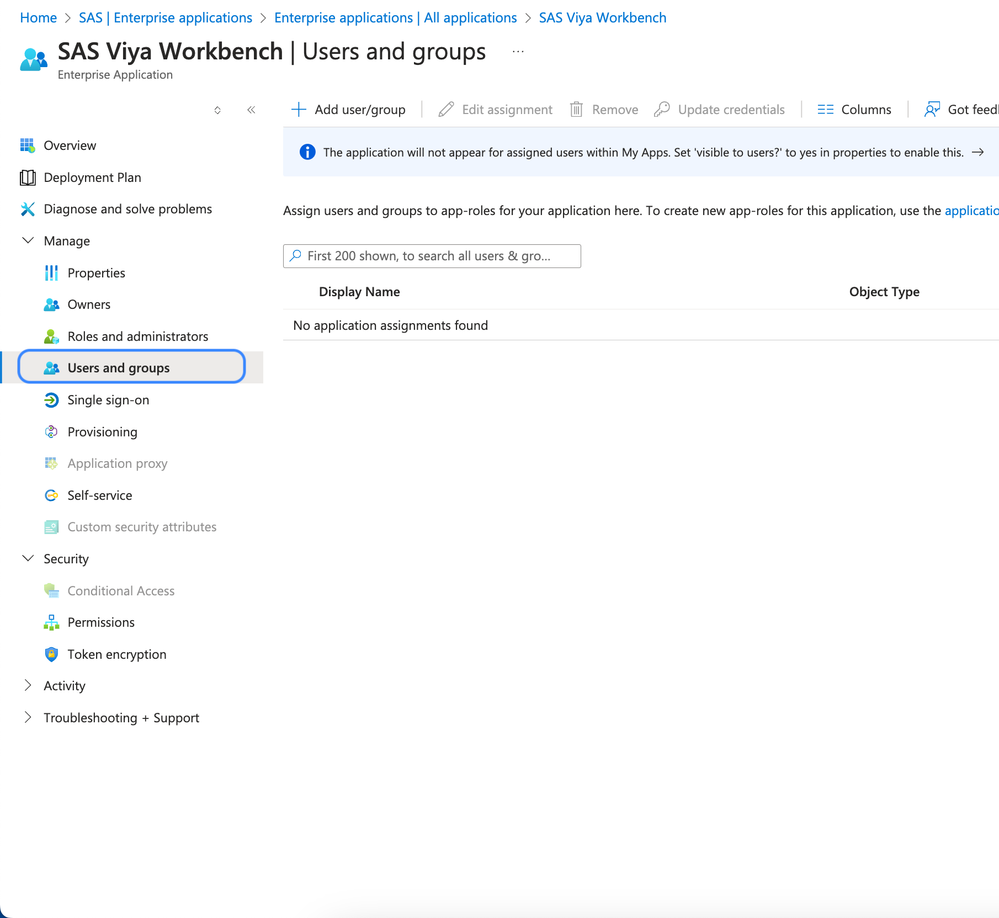Expand Troubleshooting + Support section
The width and height of the screenshot is (999, 918).
(28, 718)
